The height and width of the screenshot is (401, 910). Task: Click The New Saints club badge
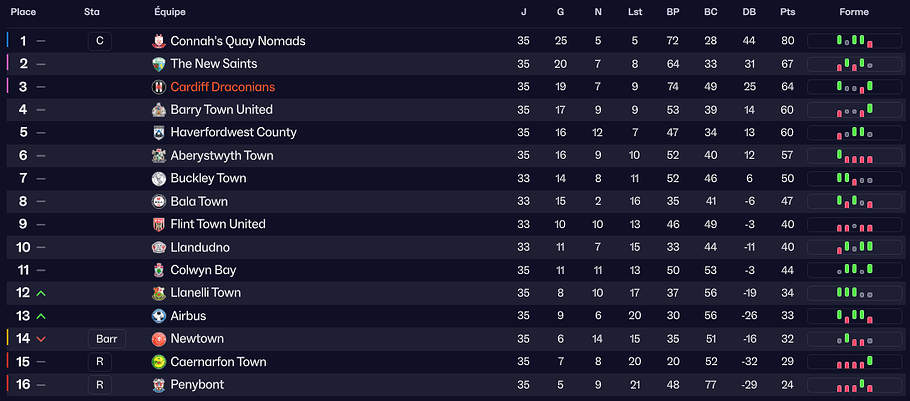click(x=158, y=64)
